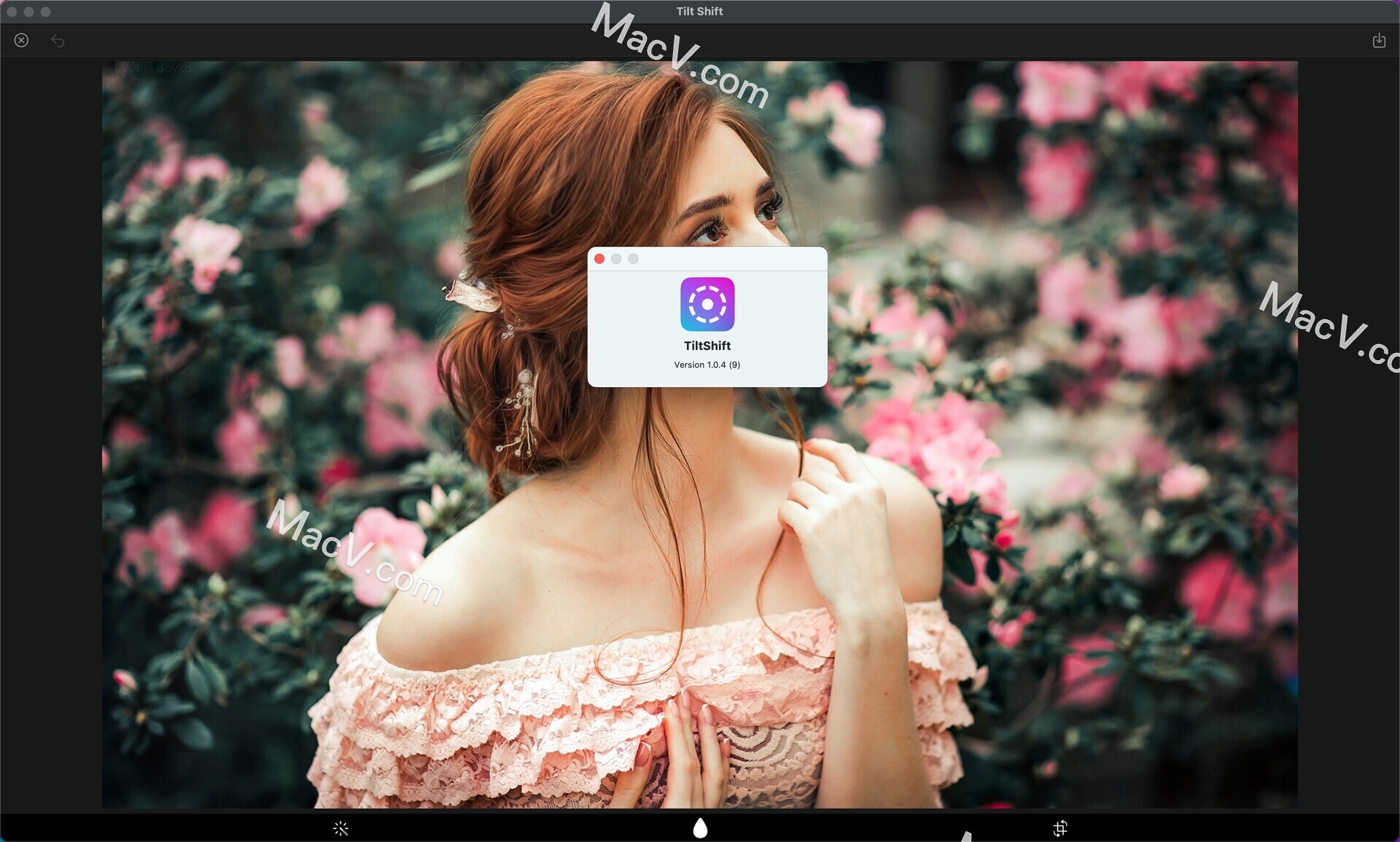
Task: Export the image with the download icon
Action: click(1379, 40)
